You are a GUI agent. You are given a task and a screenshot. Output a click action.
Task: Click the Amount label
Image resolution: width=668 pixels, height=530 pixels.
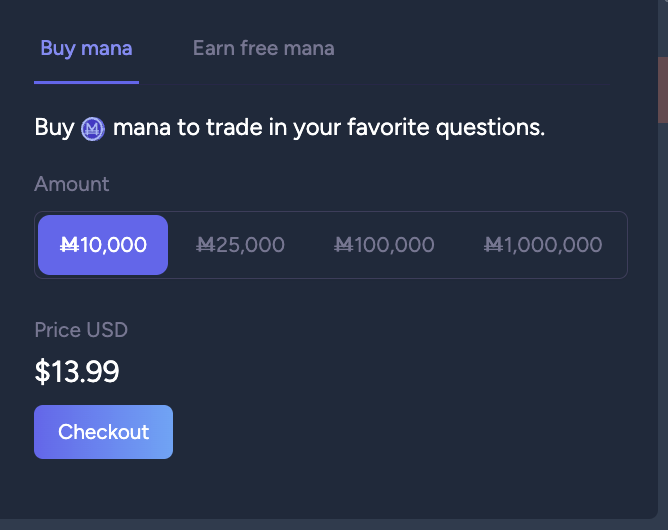(x=72, y=184)
